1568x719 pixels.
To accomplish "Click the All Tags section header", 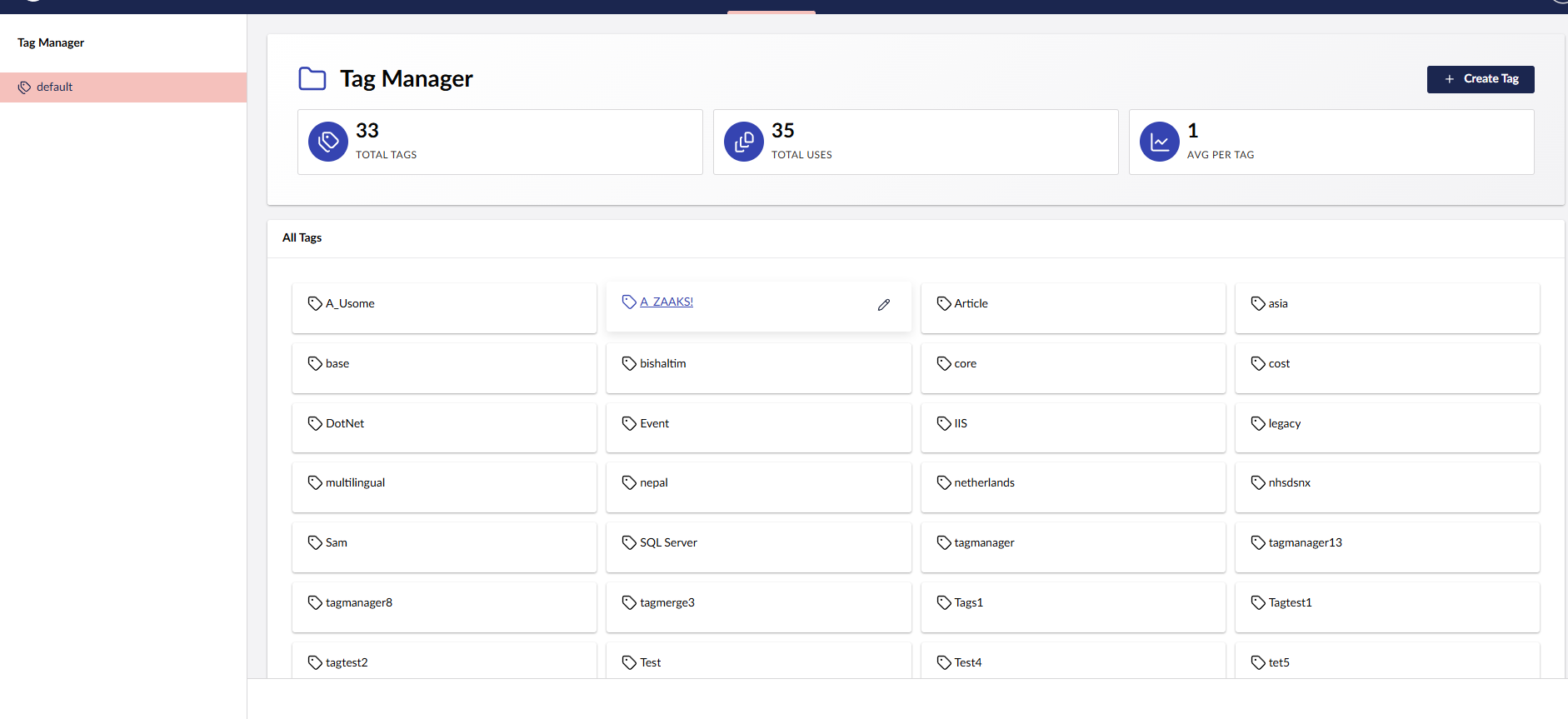I will [x=302, y=237].
